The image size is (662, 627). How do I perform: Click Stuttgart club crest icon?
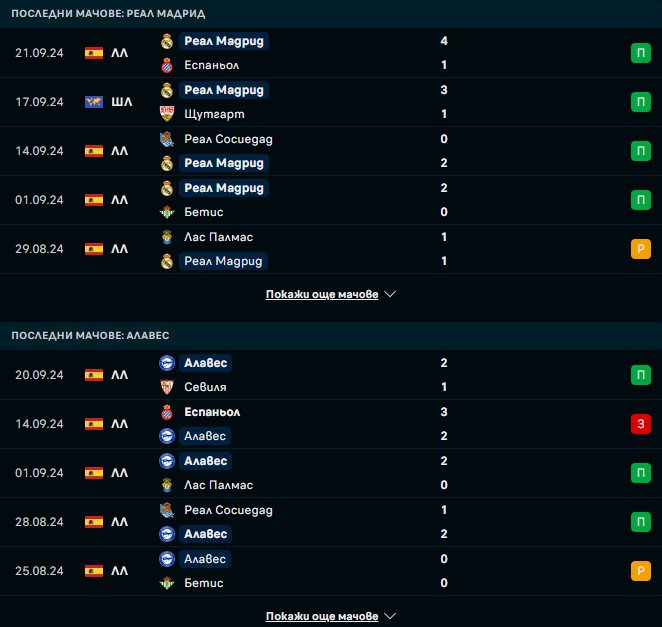pyautogui.click(x=167, y=114)
